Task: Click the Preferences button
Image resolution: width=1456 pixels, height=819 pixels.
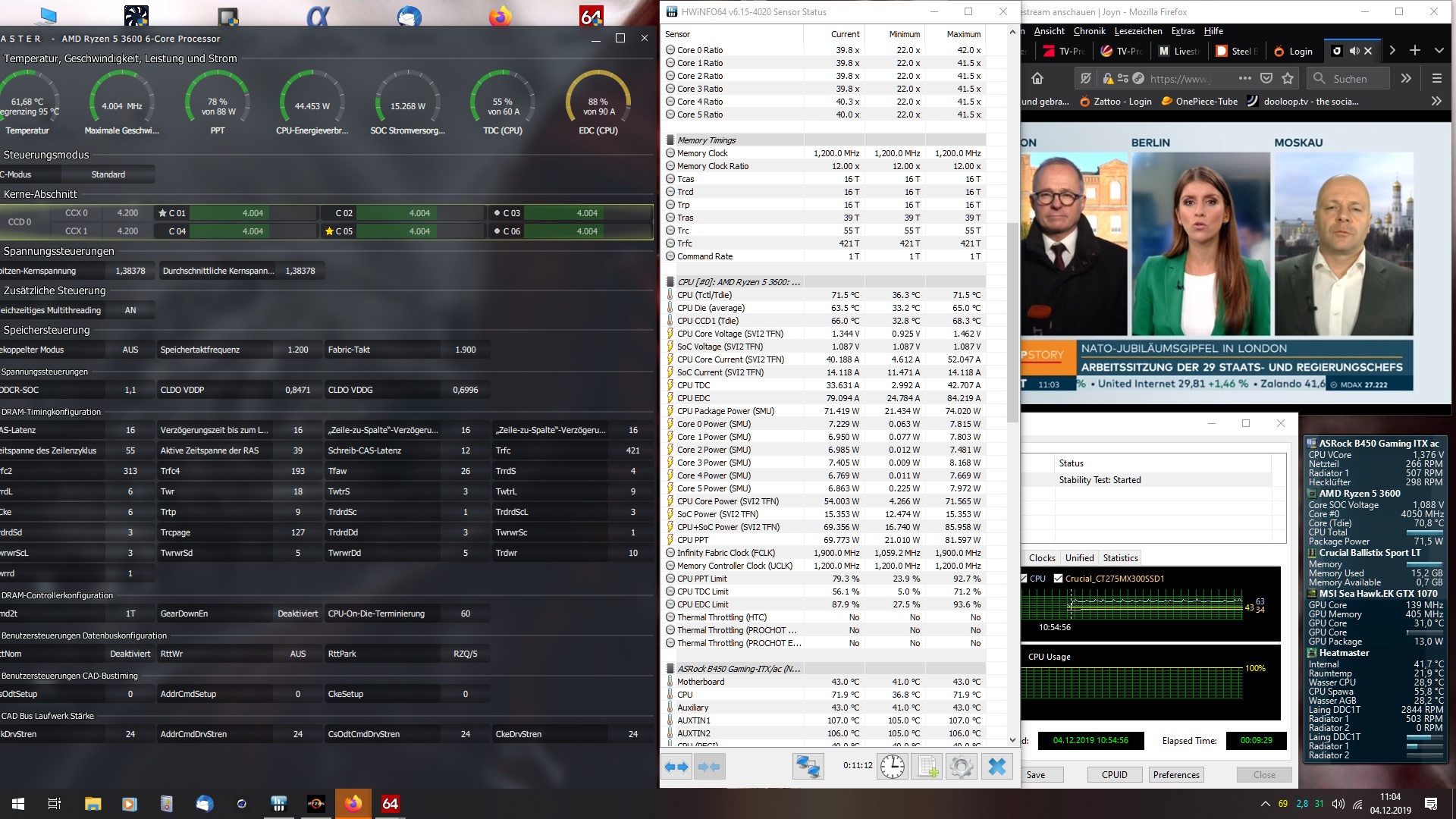Action: 1175,774
